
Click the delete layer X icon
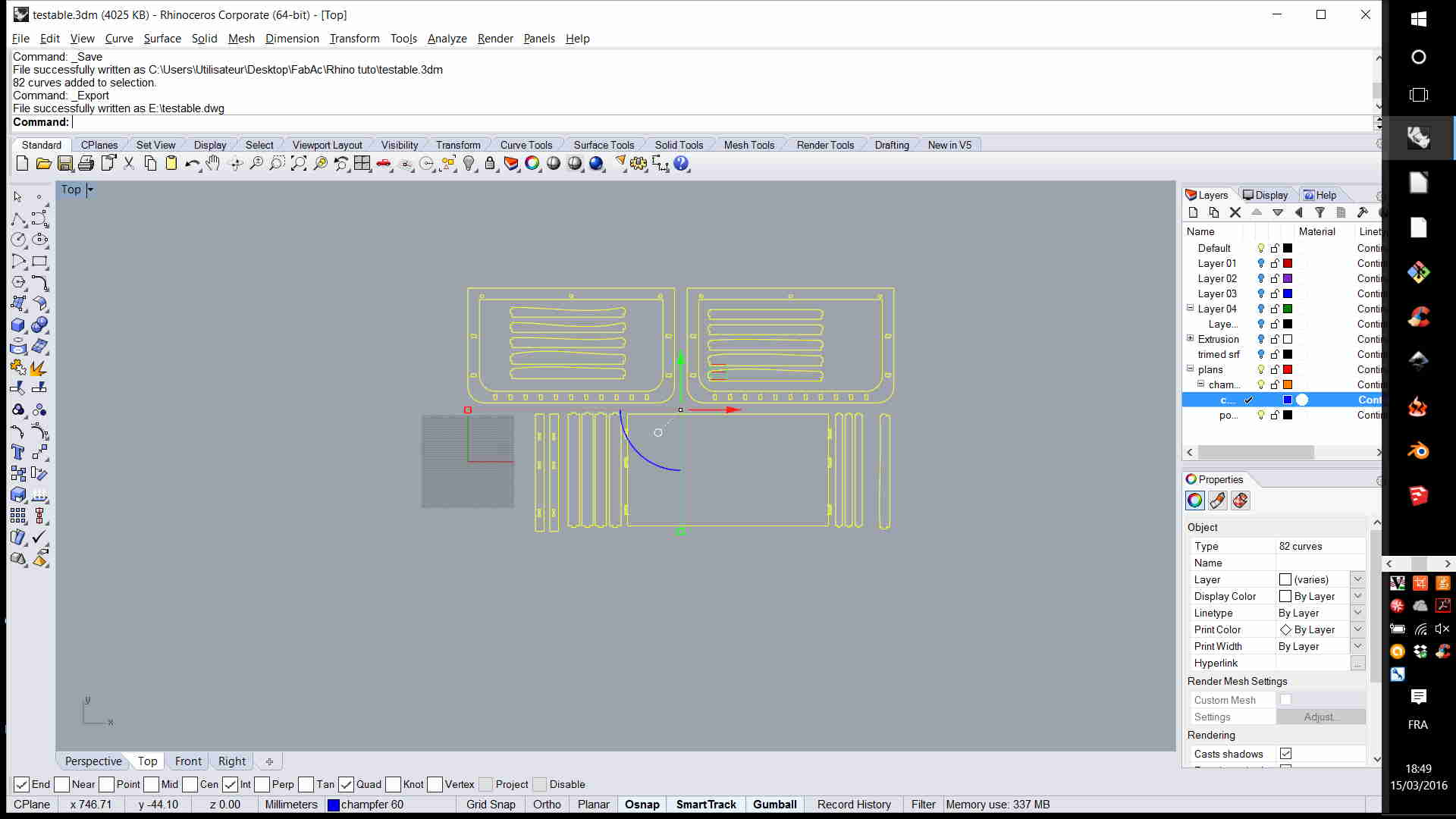(1235, 213)
